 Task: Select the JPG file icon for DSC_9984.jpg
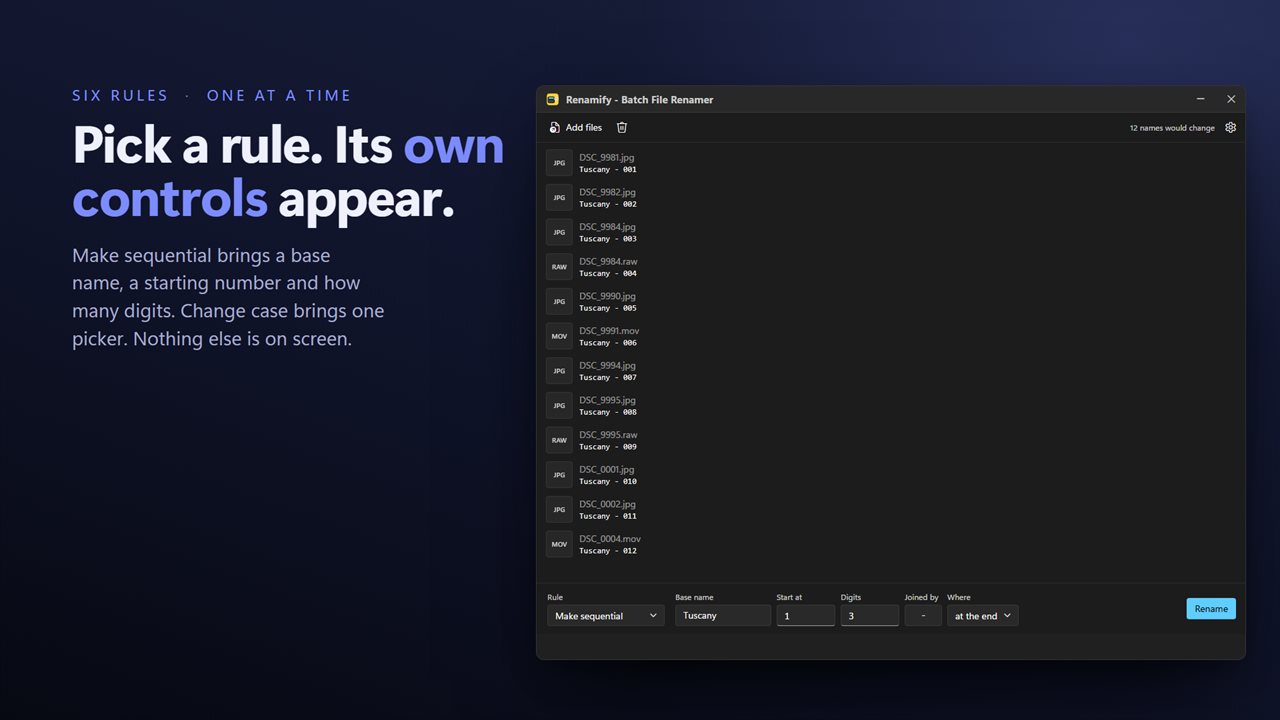tap(559, 232)
